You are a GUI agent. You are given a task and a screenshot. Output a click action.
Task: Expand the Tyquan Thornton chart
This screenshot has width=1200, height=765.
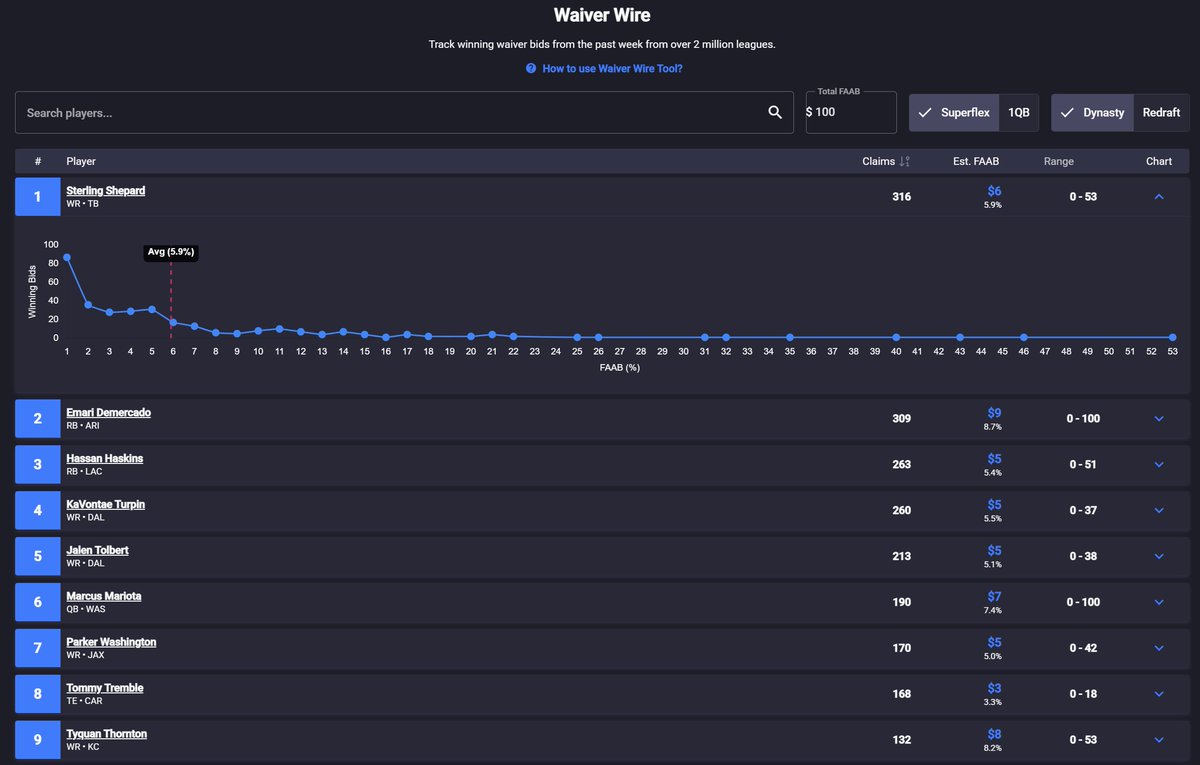click(x=1159, y=741)
